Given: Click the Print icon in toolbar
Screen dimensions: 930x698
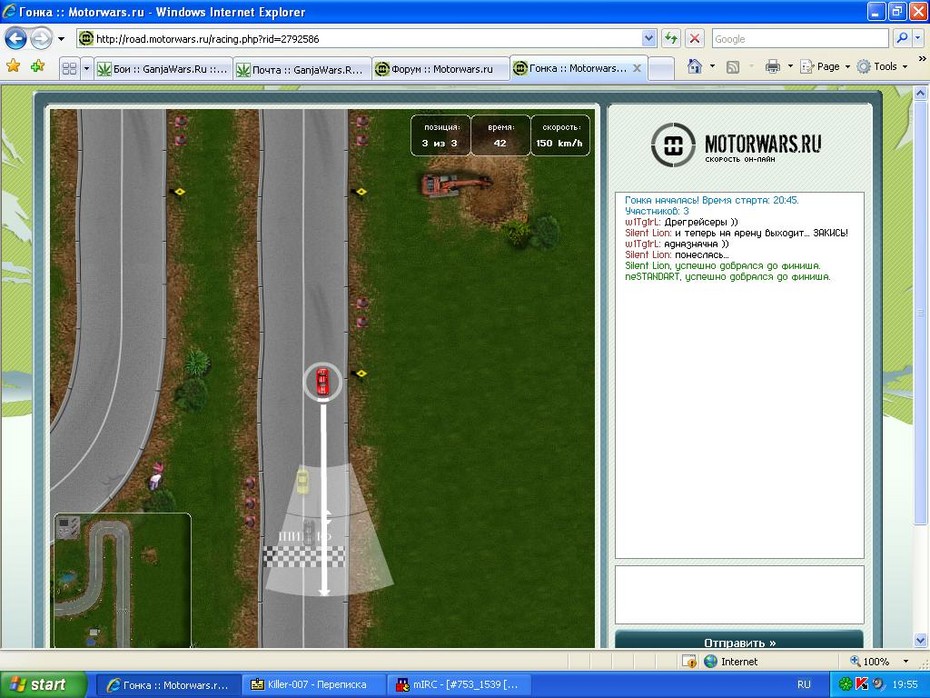Looking at the screenshot, I should coord(772,67).
